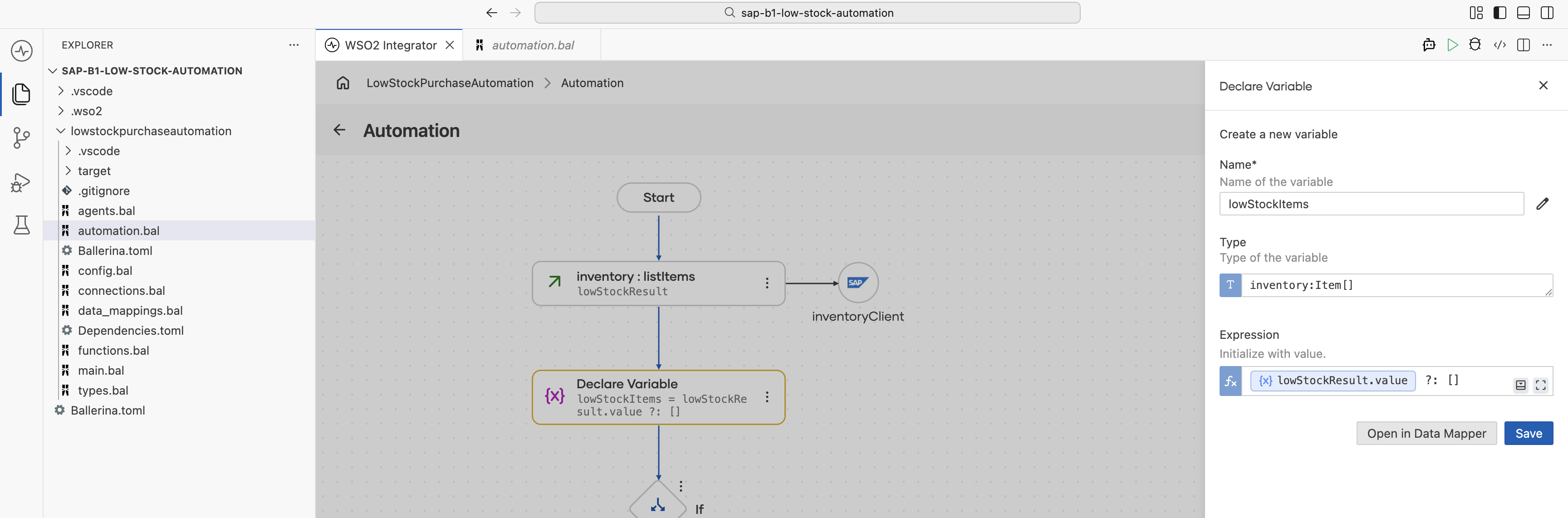Run the integration with the play icon
This screenshot has height=518, width=1568.
coord(1453,45)
